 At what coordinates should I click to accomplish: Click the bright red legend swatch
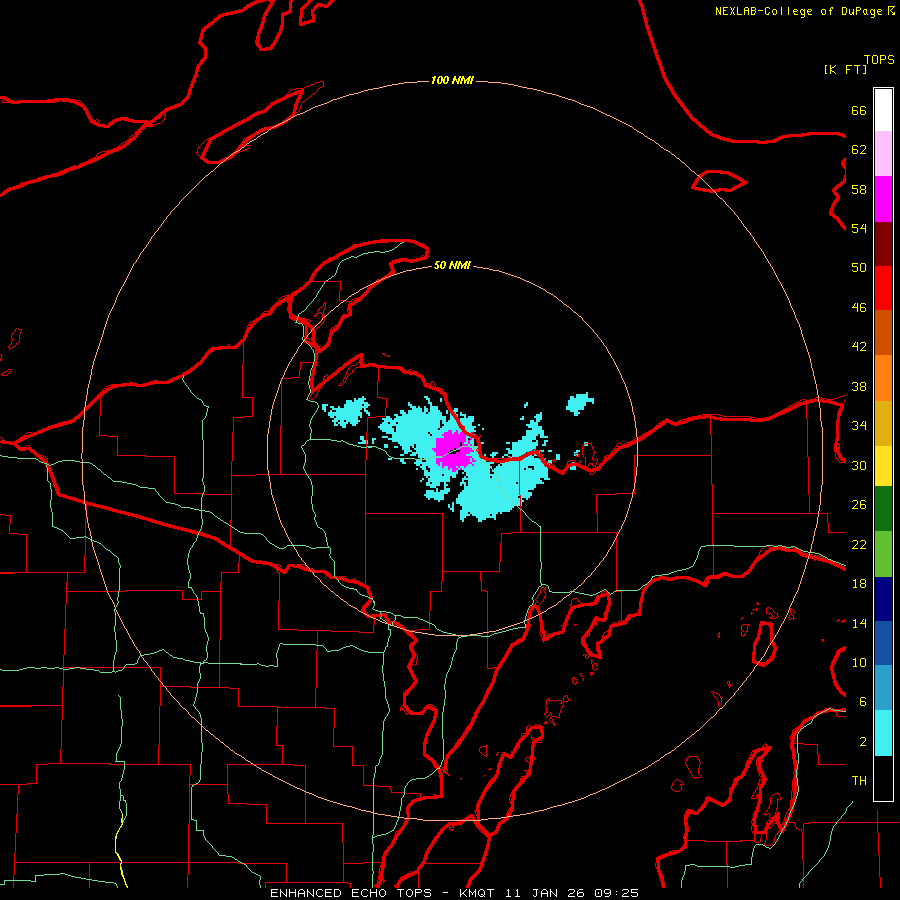(883, 289)
